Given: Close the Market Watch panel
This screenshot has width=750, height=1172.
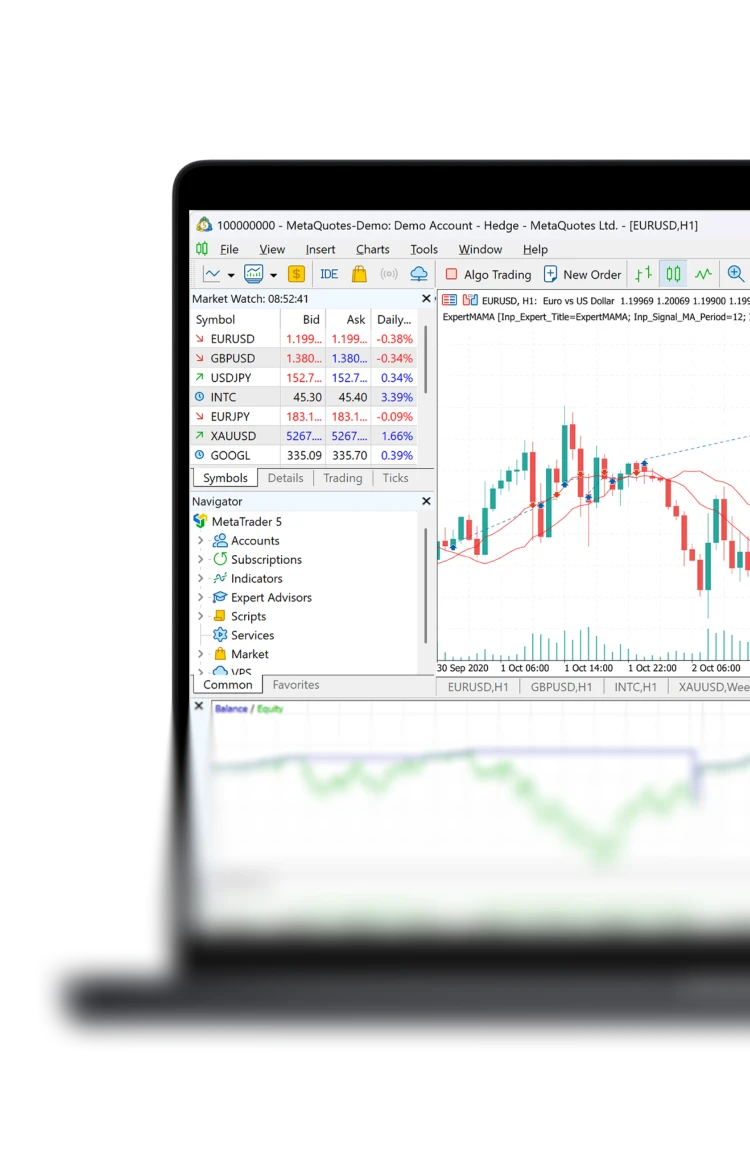Looking at the screenshot, I should click(426, 298).
